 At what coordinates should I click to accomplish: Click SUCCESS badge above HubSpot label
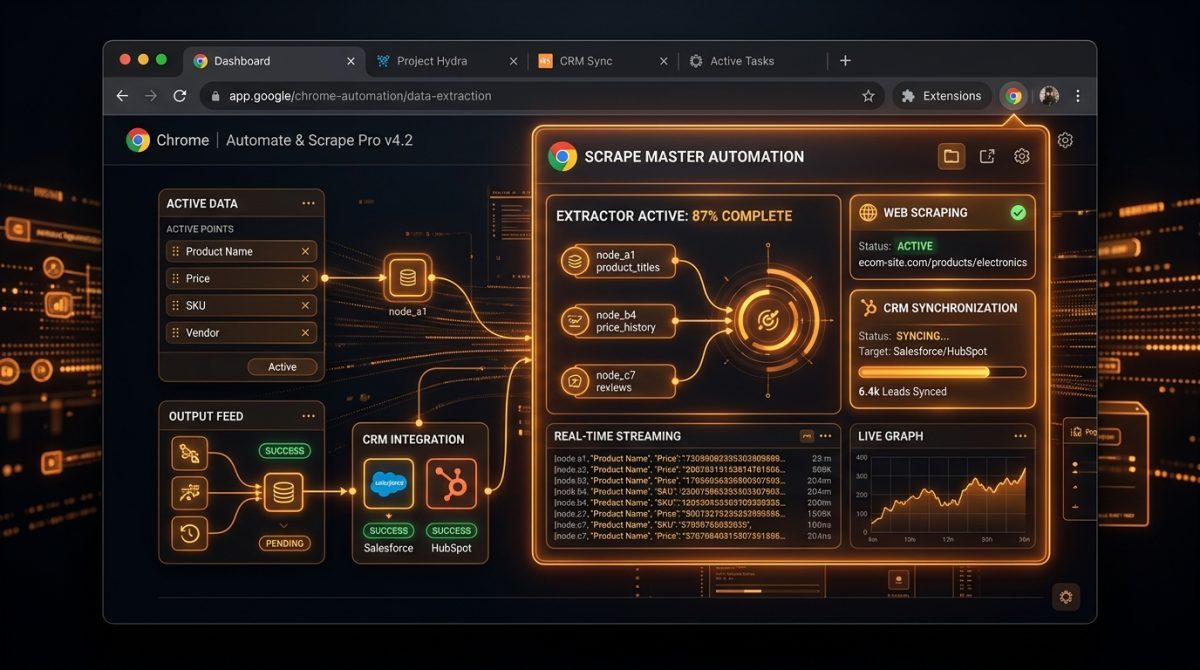[451, 531]
